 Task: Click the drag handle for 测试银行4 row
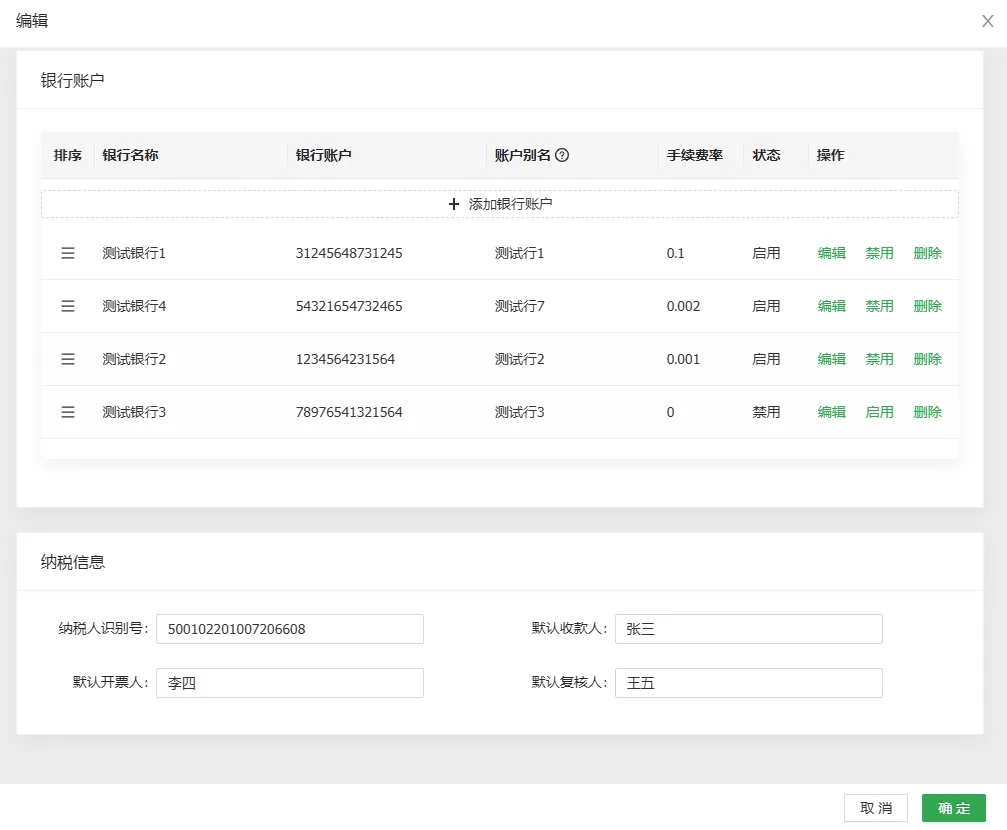68,306
